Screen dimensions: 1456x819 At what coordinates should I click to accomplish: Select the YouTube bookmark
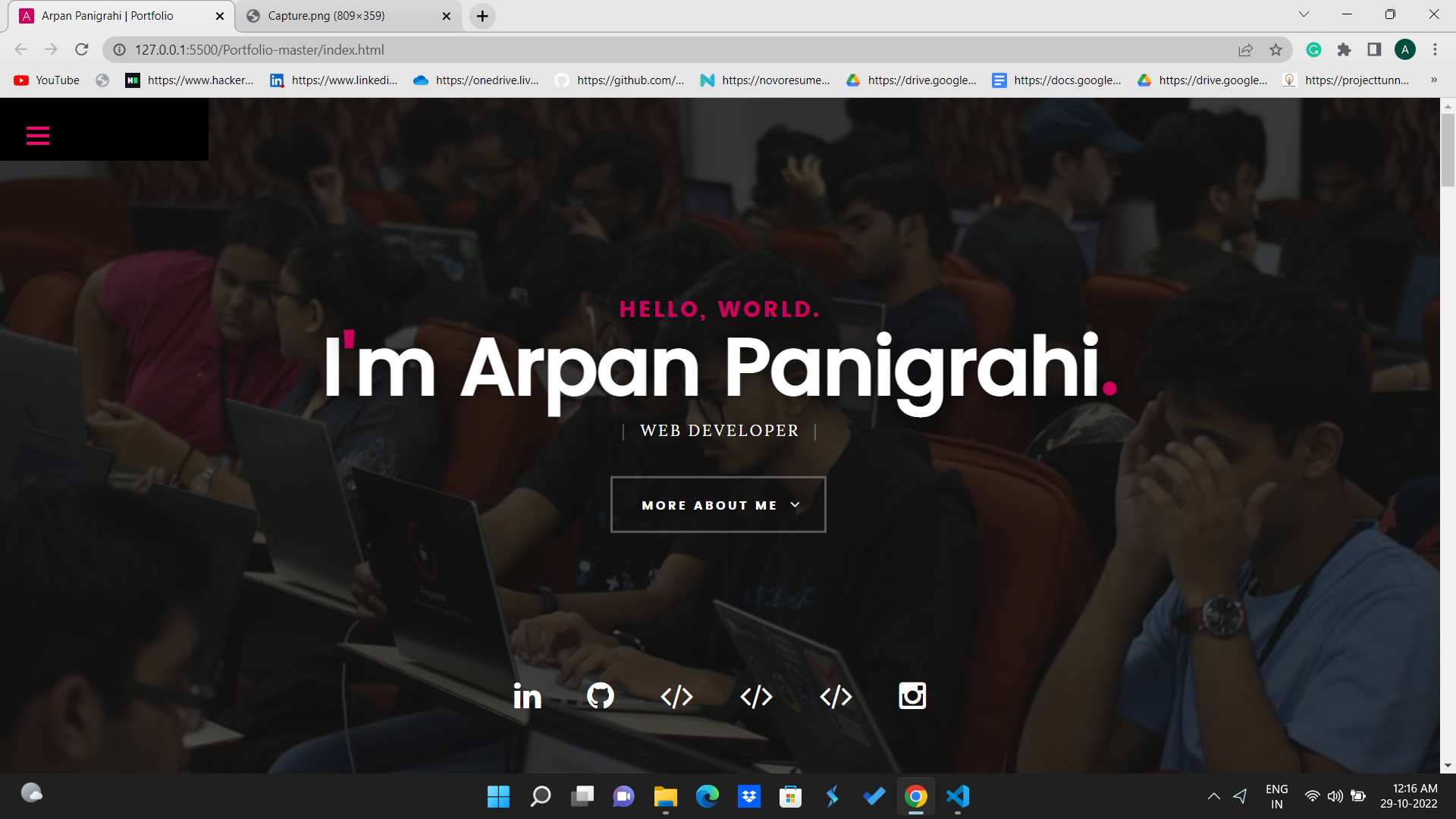[47, 80]
